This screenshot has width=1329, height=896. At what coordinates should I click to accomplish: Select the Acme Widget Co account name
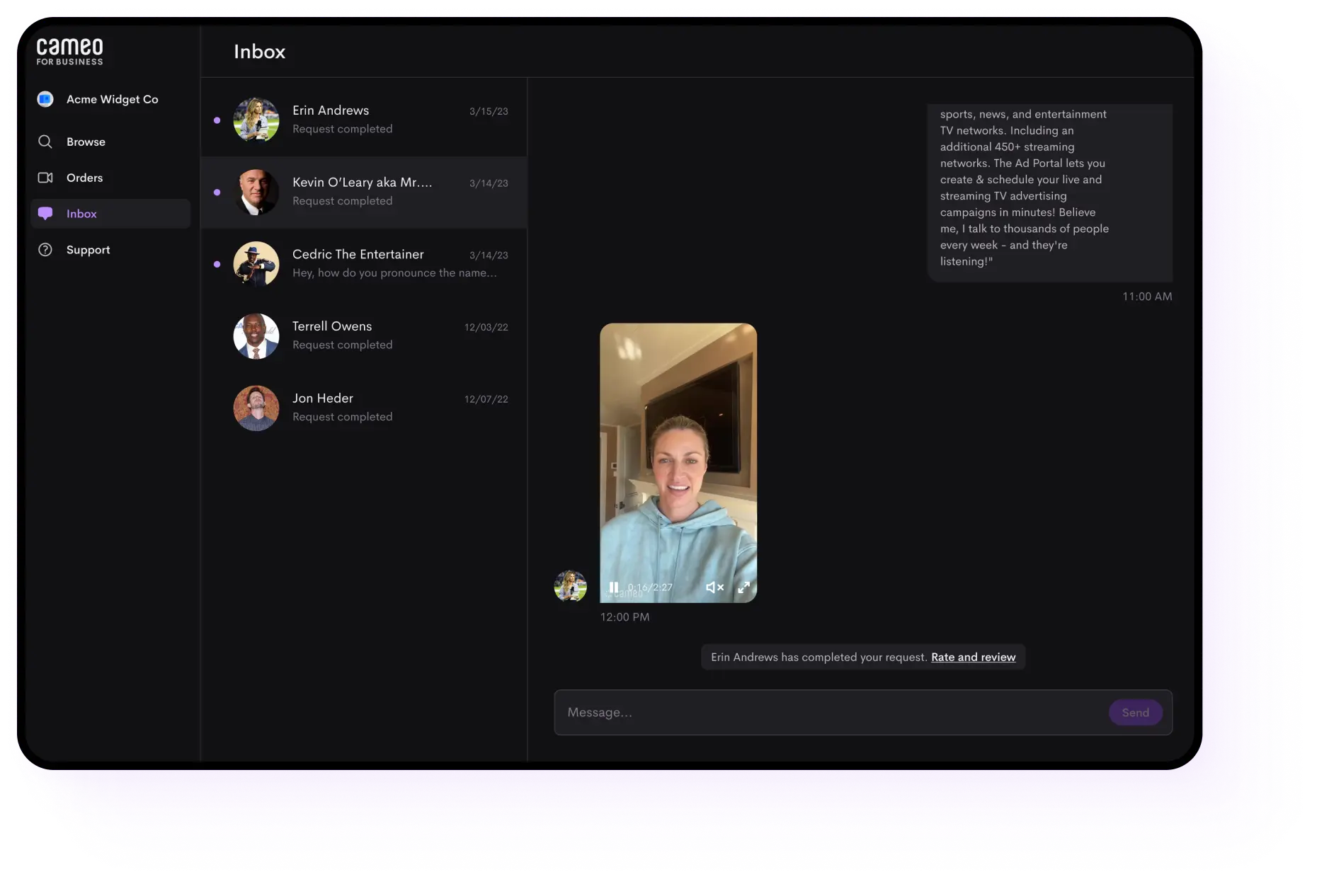pyautogui.click(x=113, y=99)
